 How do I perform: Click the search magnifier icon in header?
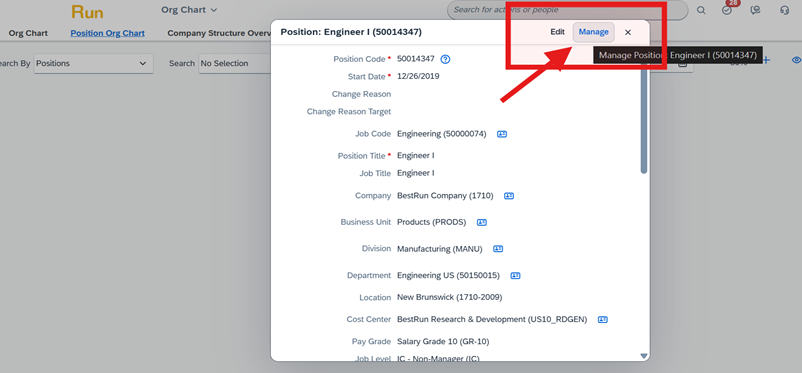coord(701,10)
